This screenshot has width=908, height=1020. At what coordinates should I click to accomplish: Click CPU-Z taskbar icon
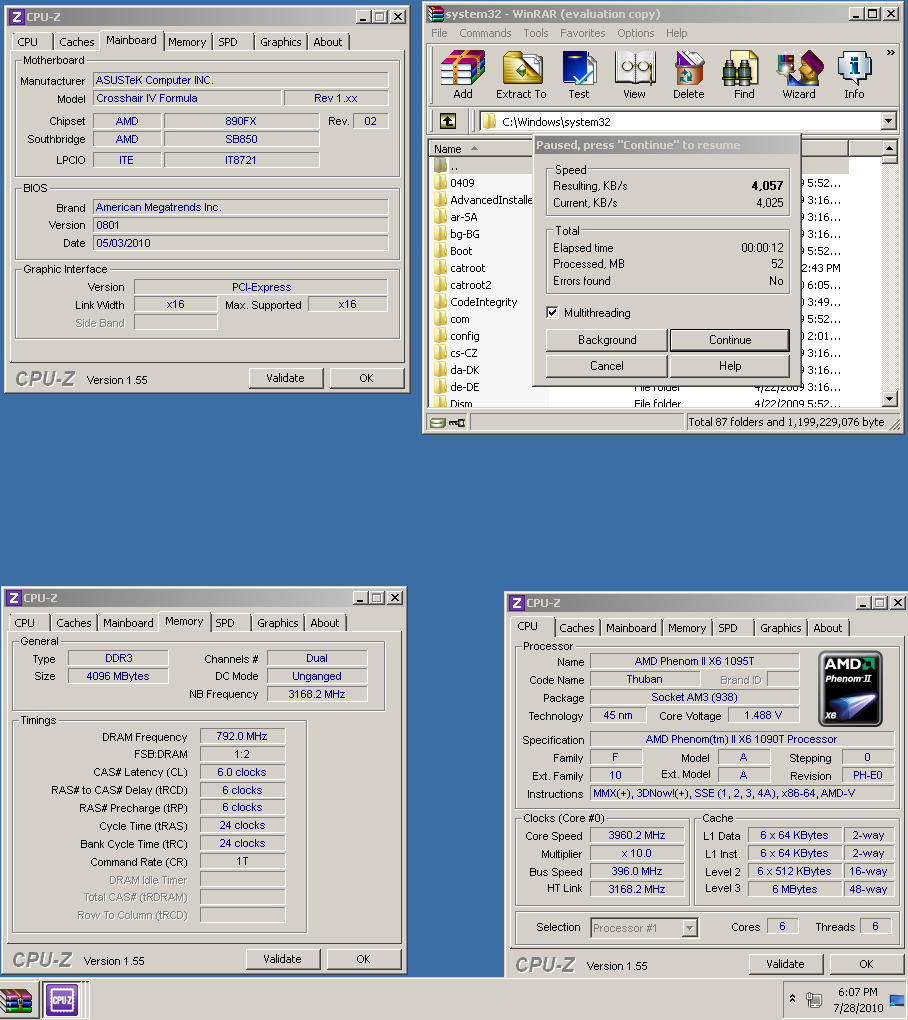(62, 1000)
